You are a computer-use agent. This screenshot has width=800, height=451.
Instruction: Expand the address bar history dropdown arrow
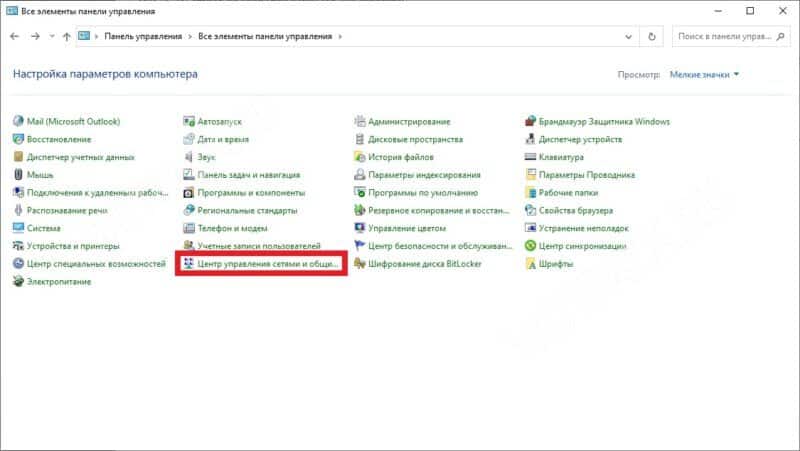pos(630,36)
